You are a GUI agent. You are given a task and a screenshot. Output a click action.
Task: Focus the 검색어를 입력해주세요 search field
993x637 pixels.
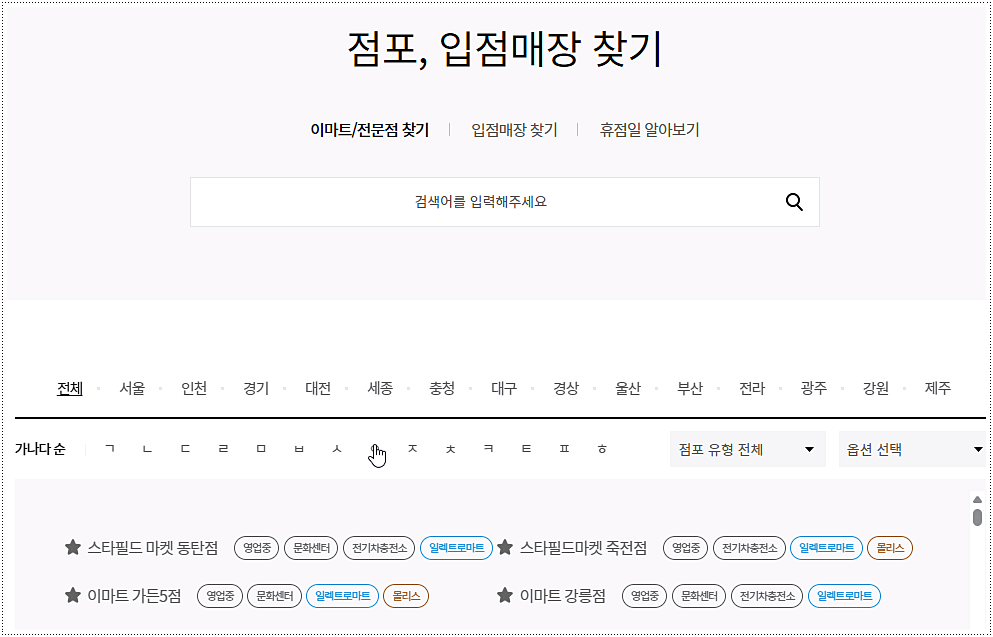click(x=505, y=202)
